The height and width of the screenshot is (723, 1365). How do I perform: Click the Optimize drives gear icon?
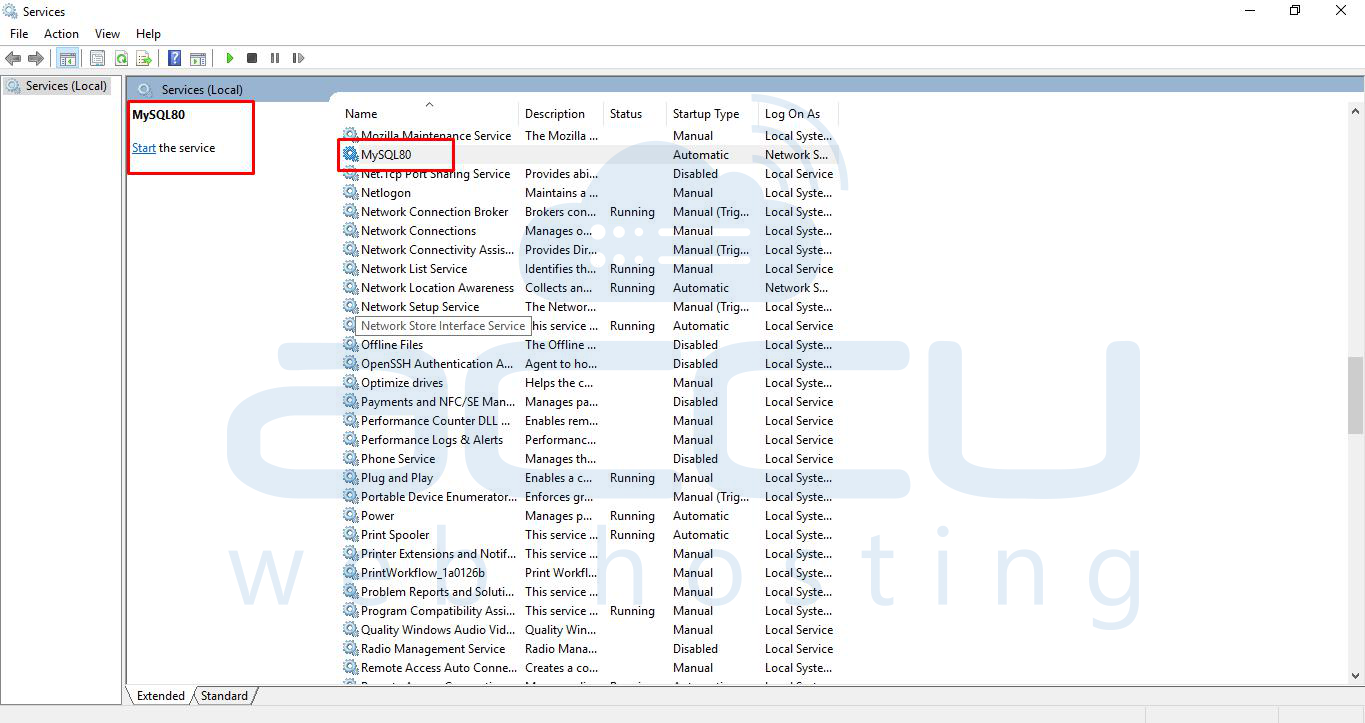350,382
